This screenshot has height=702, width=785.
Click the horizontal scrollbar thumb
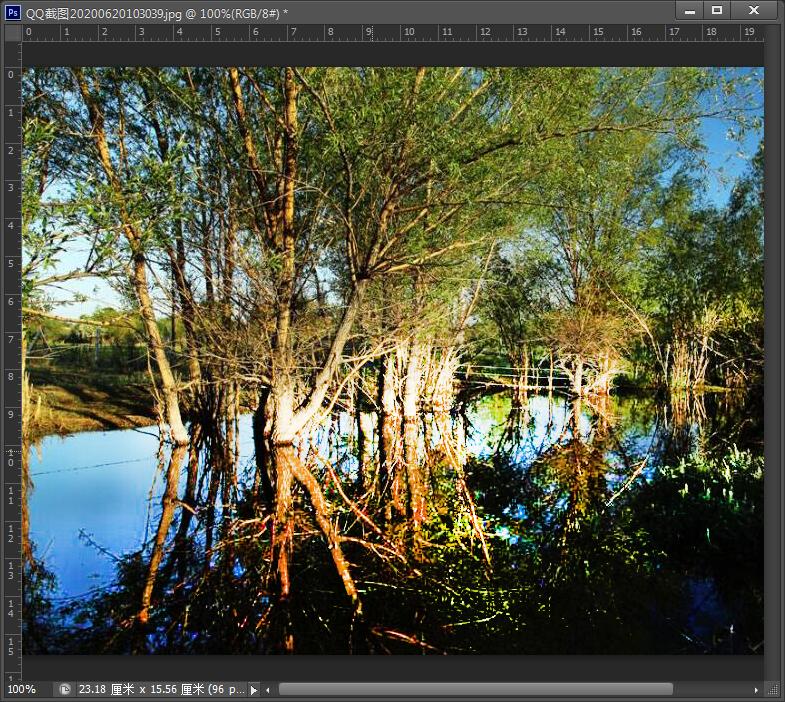pyautogui.click(x=475, y=689)
